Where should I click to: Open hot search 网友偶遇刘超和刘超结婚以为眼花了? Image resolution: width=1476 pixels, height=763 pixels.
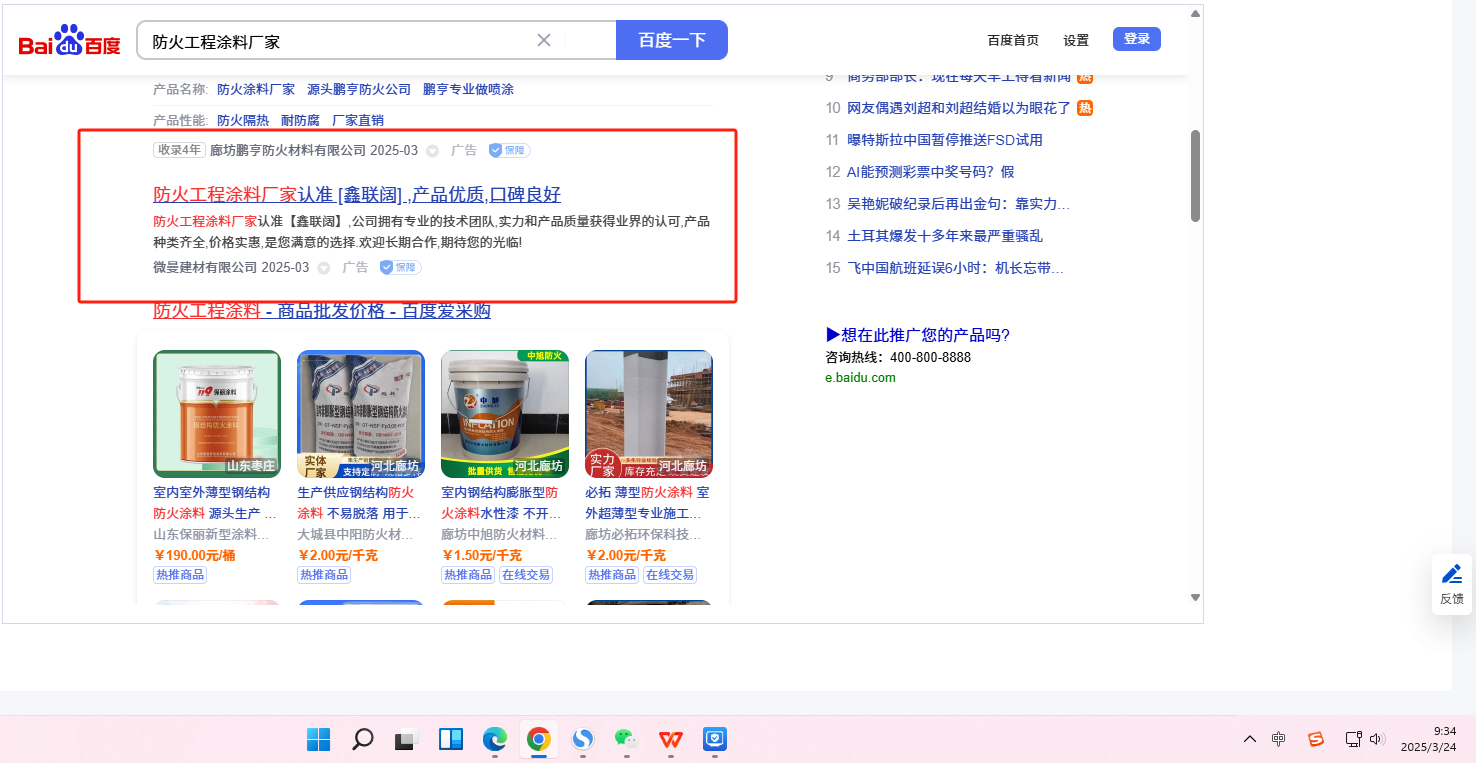coord(959,108)
